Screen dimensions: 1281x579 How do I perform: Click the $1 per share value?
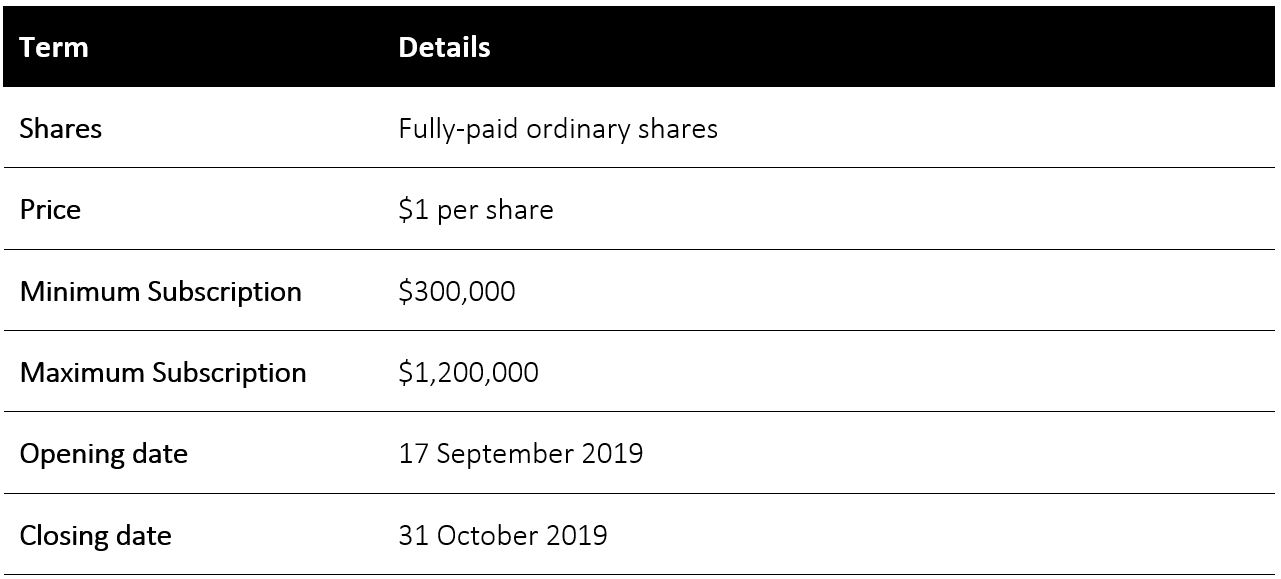point(476,210)
